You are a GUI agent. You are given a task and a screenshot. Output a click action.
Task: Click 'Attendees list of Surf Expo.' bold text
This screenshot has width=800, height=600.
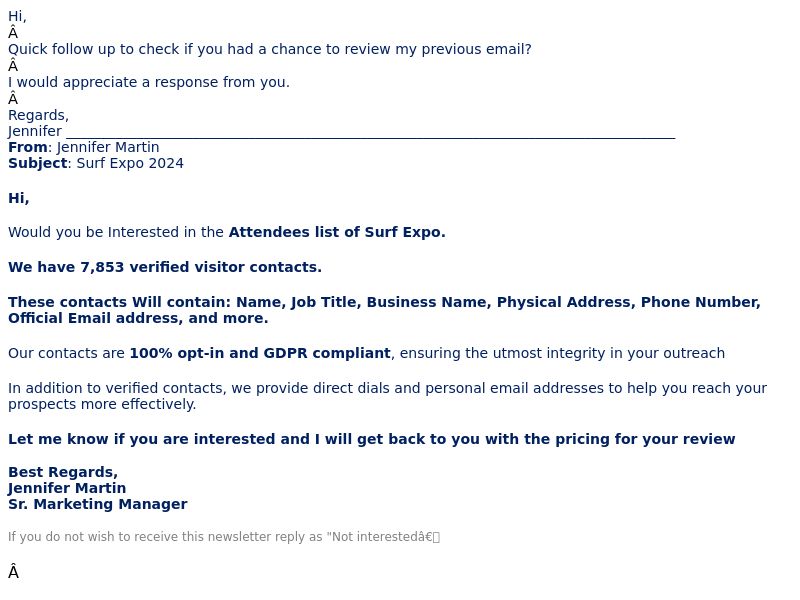pos(337,232)
